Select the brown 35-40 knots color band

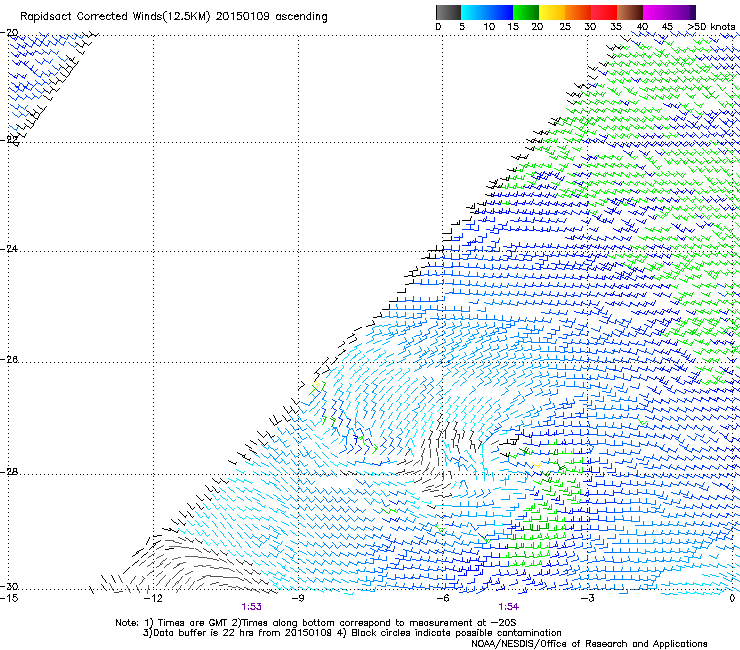[630, 12]
